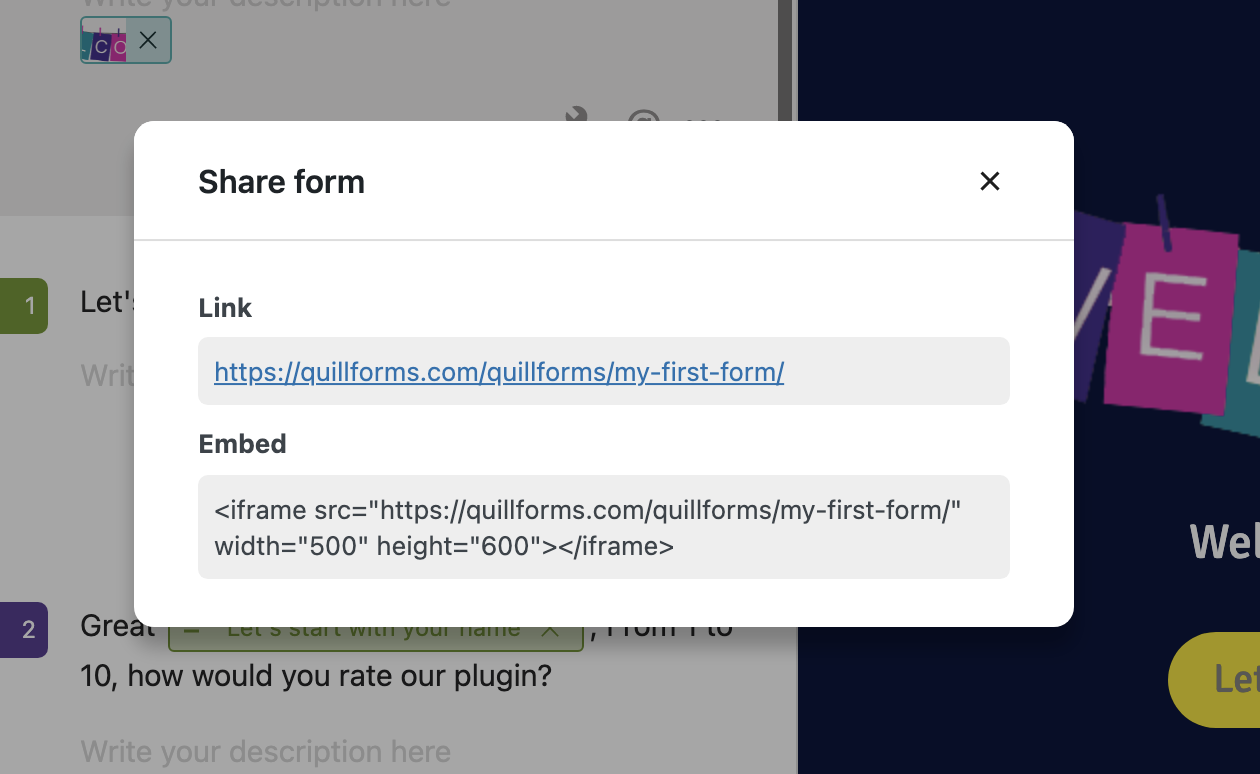Select the purple block number 2 badge
1260x774 pixels.
pyautogui.click(x=24, y=630)
